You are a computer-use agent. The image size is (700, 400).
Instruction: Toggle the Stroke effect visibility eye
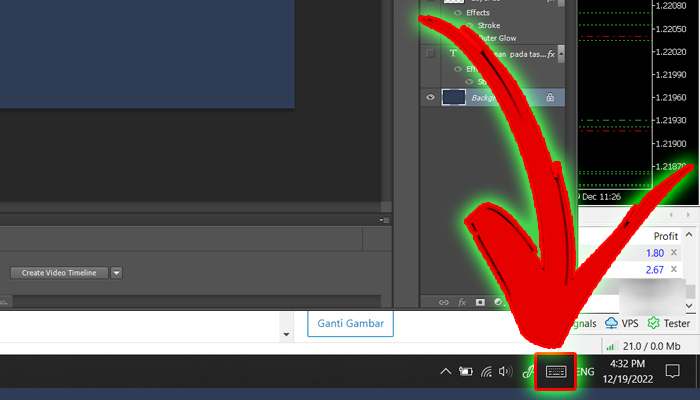(469, 25)
